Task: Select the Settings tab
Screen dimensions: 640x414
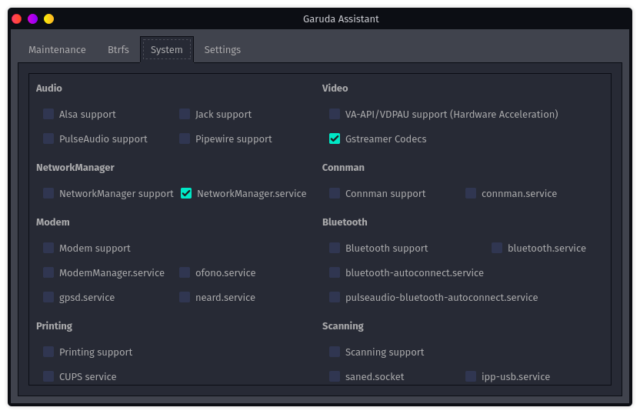Action: click(x=222, y=49)
